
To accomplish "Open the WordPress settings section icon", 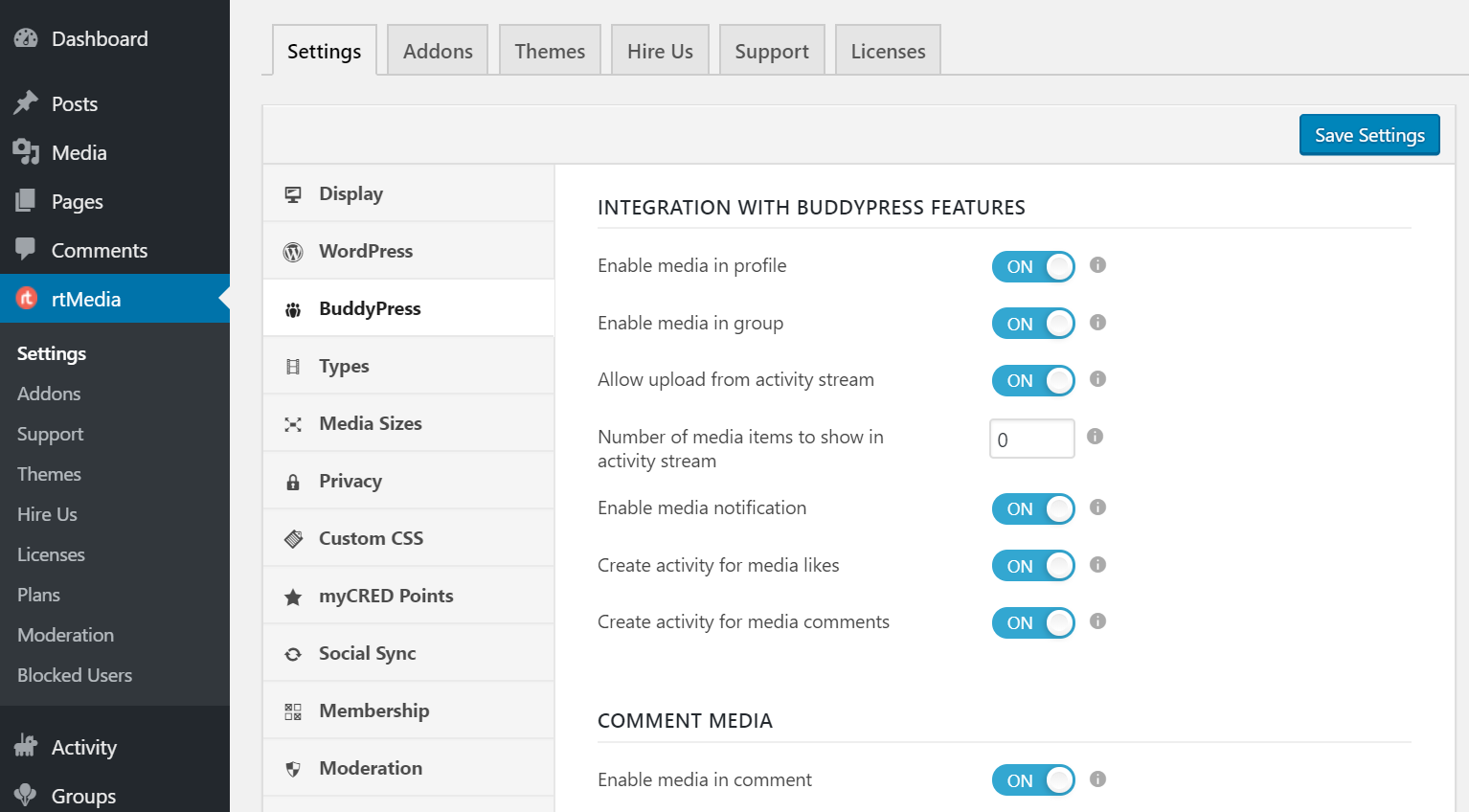I will (292, 251).
